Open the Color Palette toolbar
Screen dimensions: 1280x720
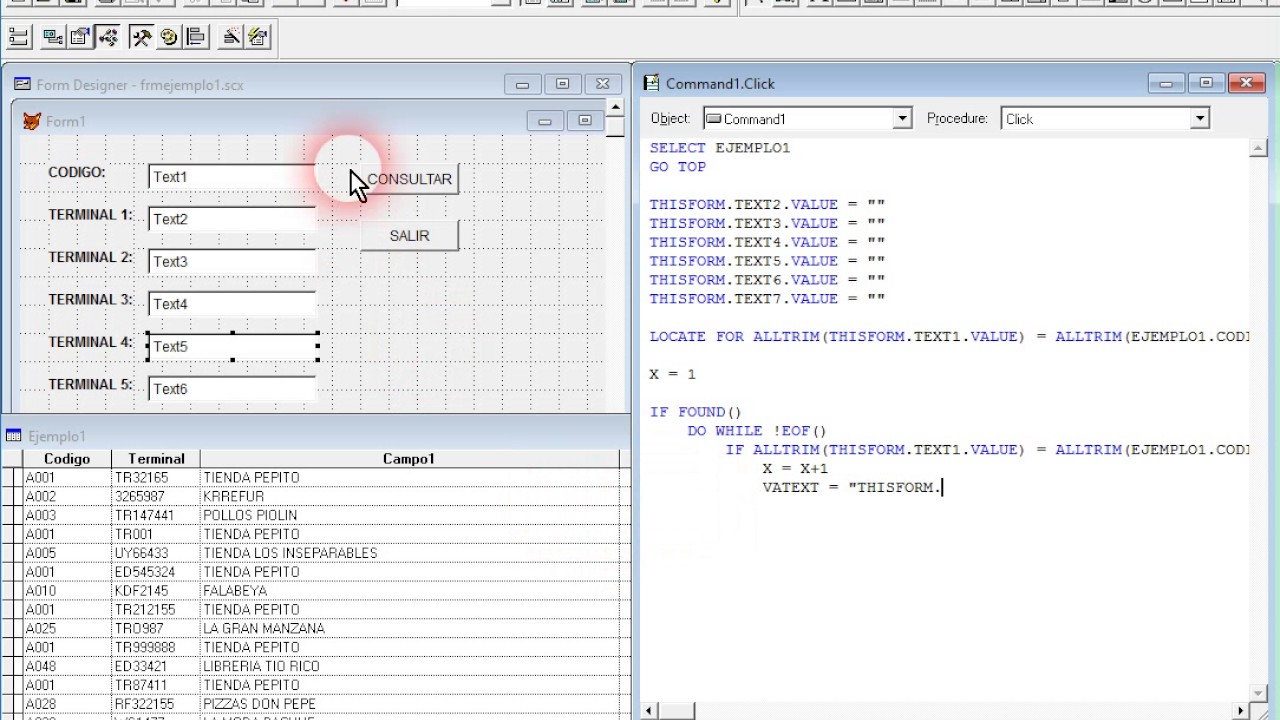click(x=168, y=38)
